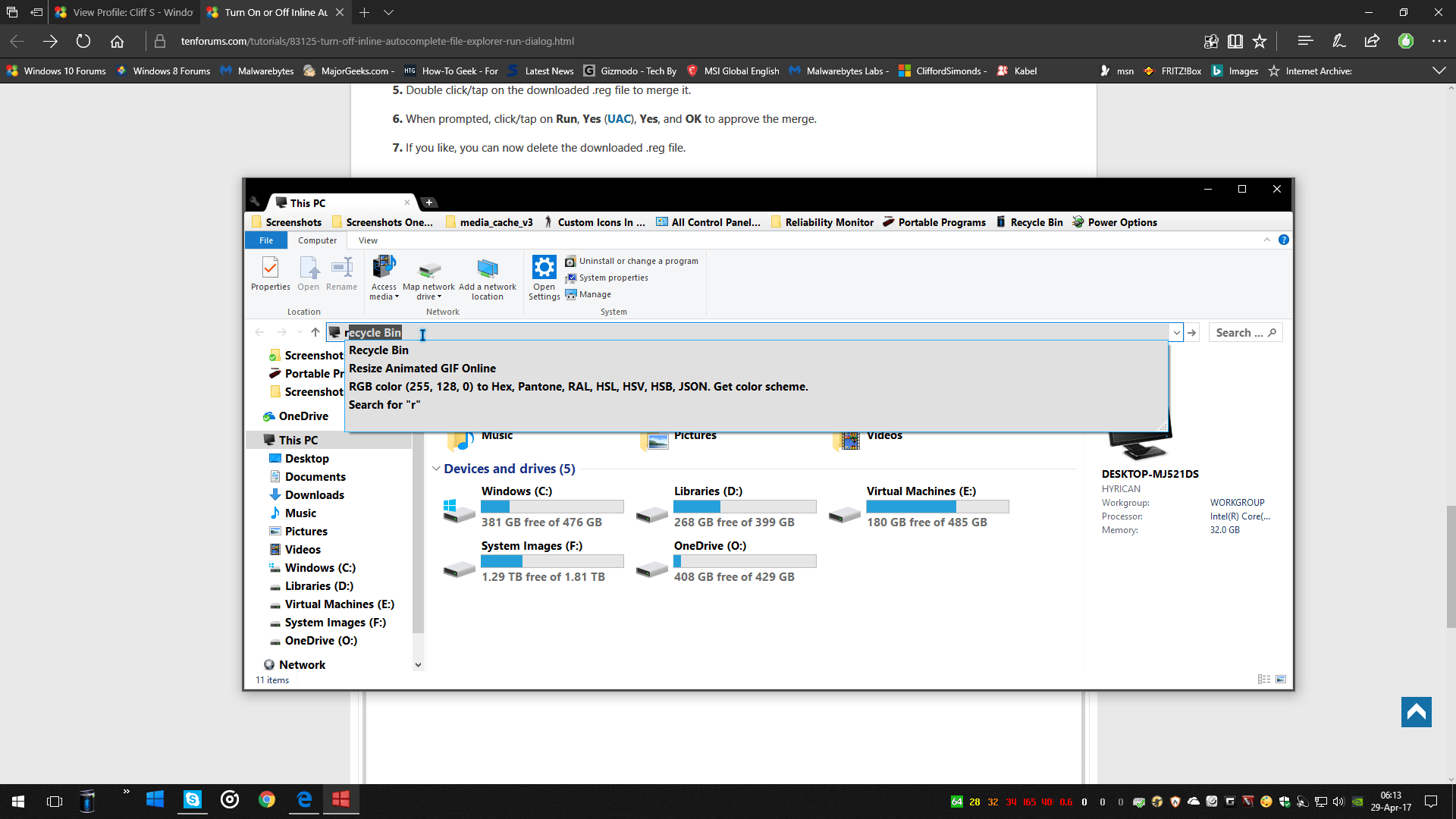
Task: Open the File menu
Action: pyautogui.click(x=266, y=240)
